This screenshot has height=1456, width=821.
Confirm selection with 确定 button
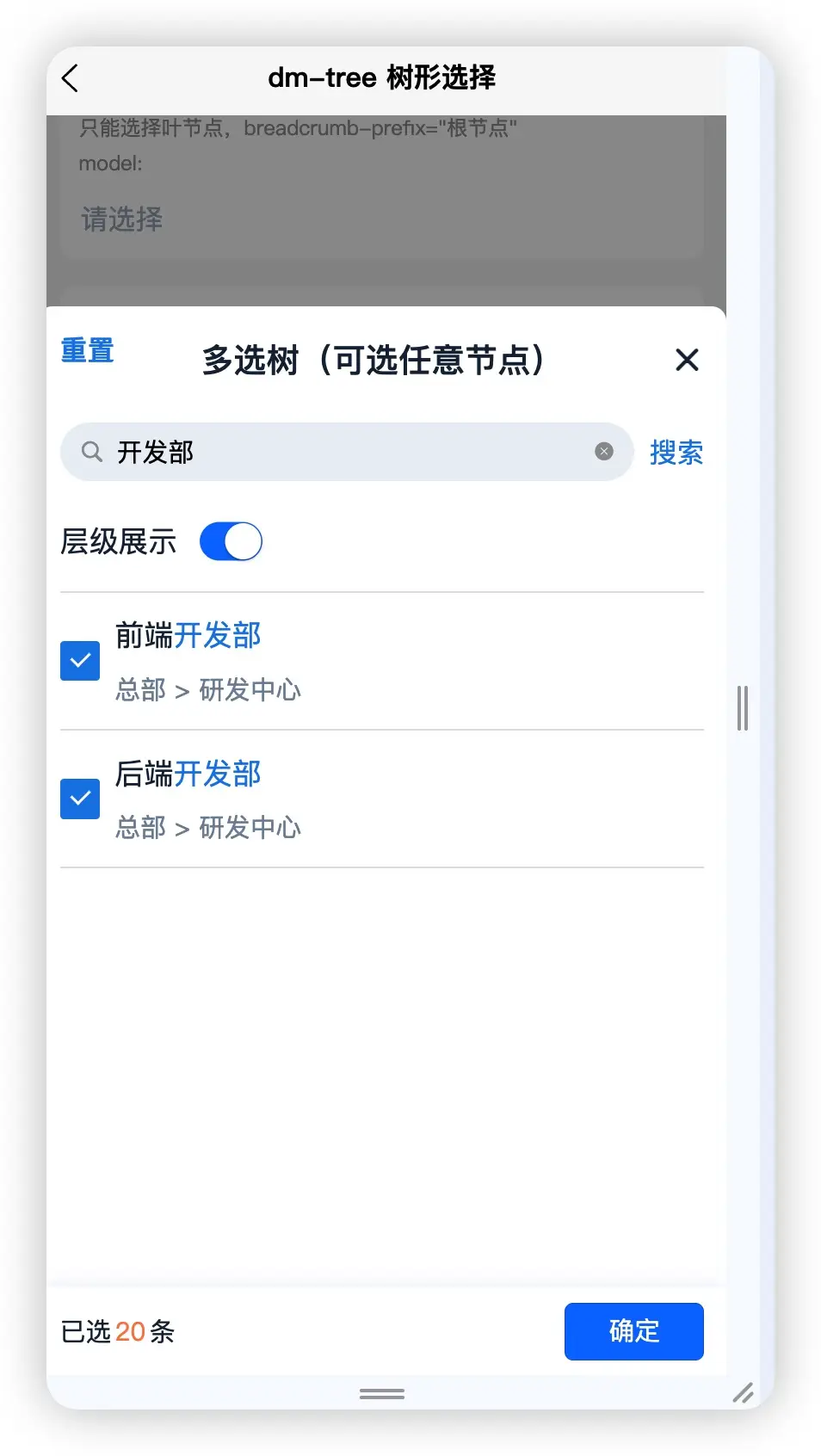coord(634,1331)
